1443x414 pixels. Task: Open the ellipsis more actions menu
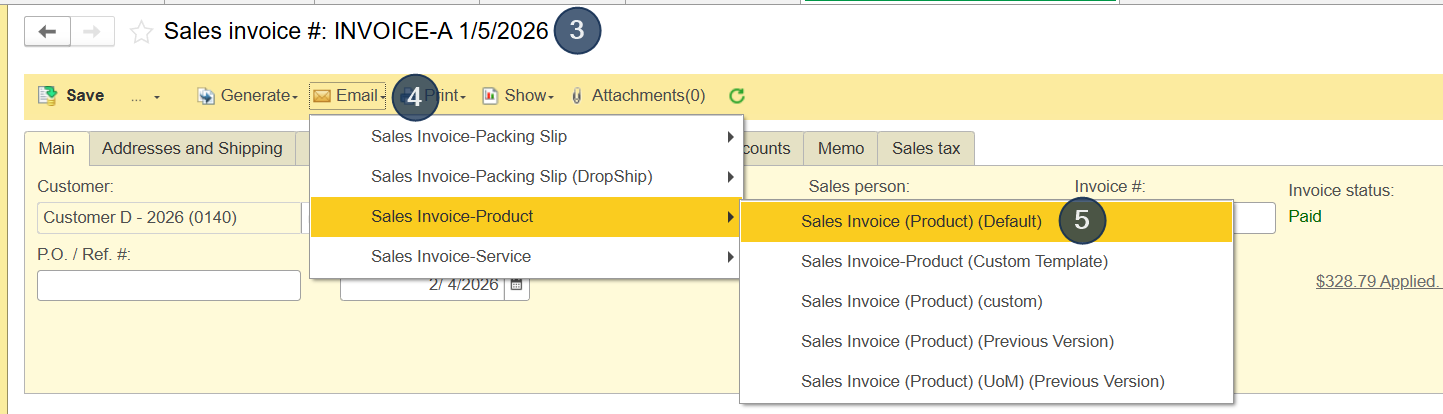tap(144, 97)
